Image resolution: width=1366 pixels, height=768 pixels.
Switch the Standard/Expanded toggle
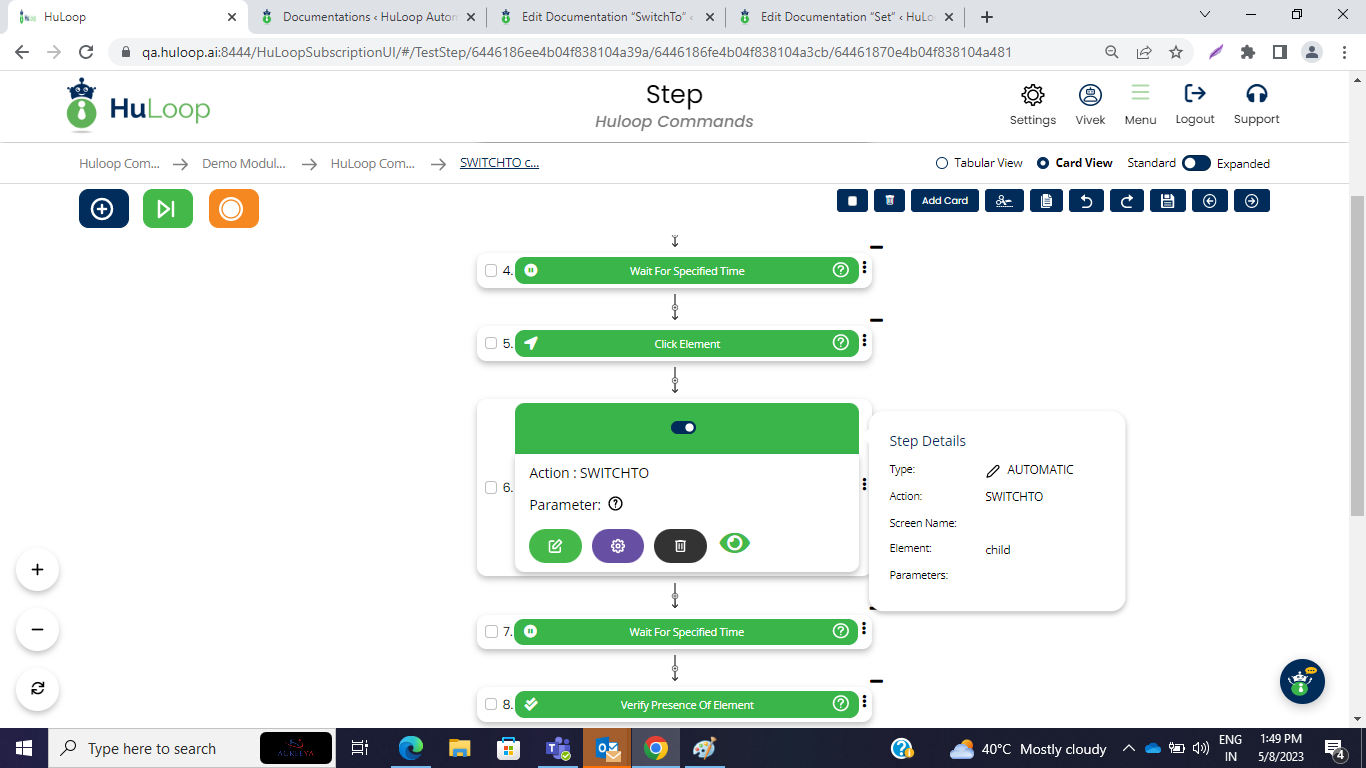point(1195,163)
